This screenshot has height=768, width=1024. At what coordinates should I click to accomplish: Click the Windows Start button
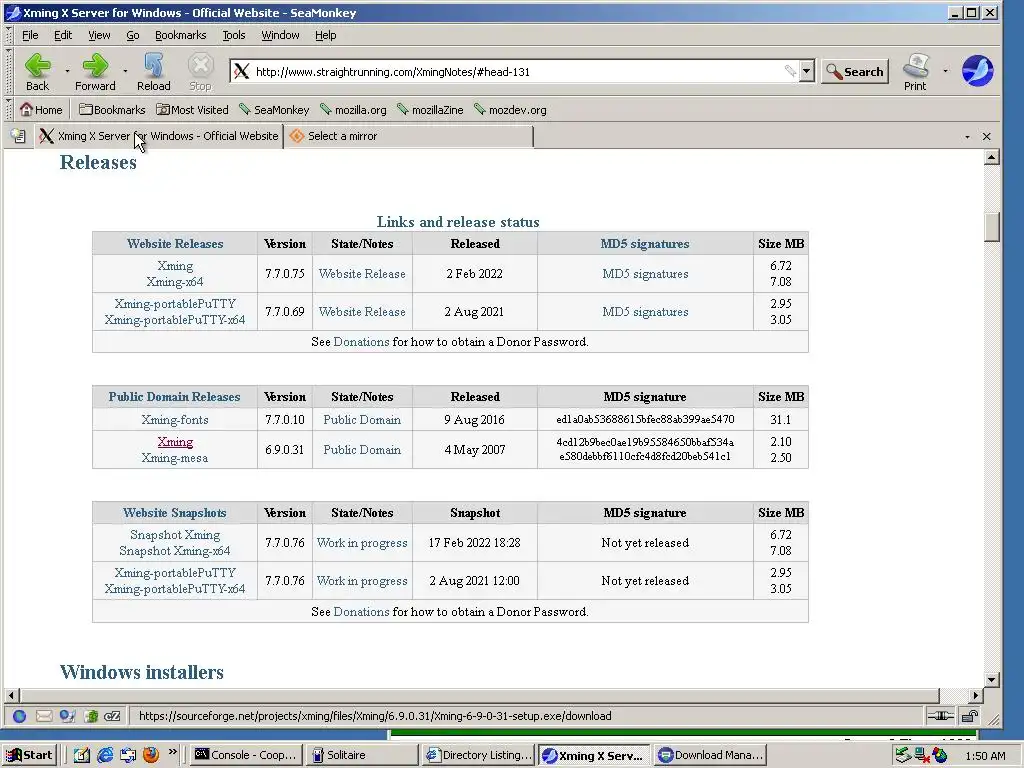29,755
